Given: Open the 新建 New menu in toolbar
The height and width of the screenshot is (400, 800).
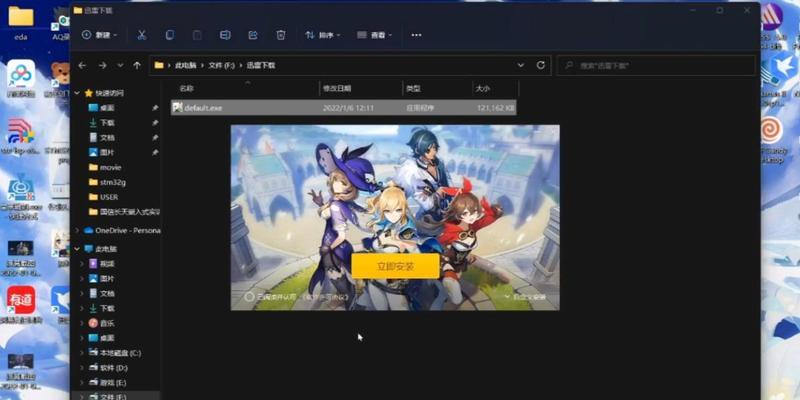Looking at the screenshot, I should tap(99, 35).
